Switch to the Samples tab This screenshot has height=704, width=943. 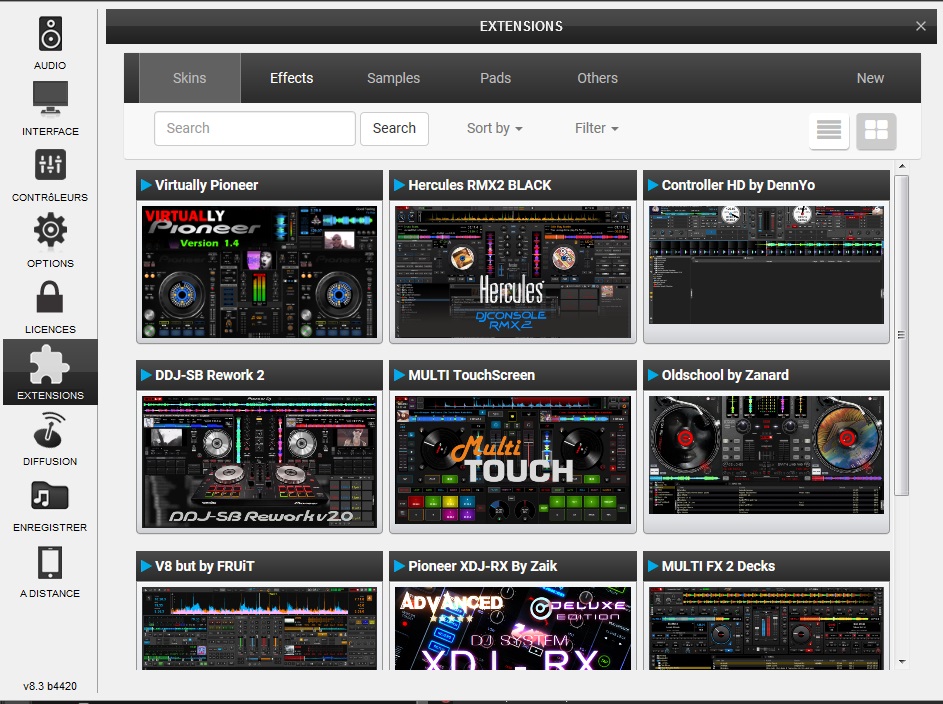pyautogui.click(x=393, y=78)
